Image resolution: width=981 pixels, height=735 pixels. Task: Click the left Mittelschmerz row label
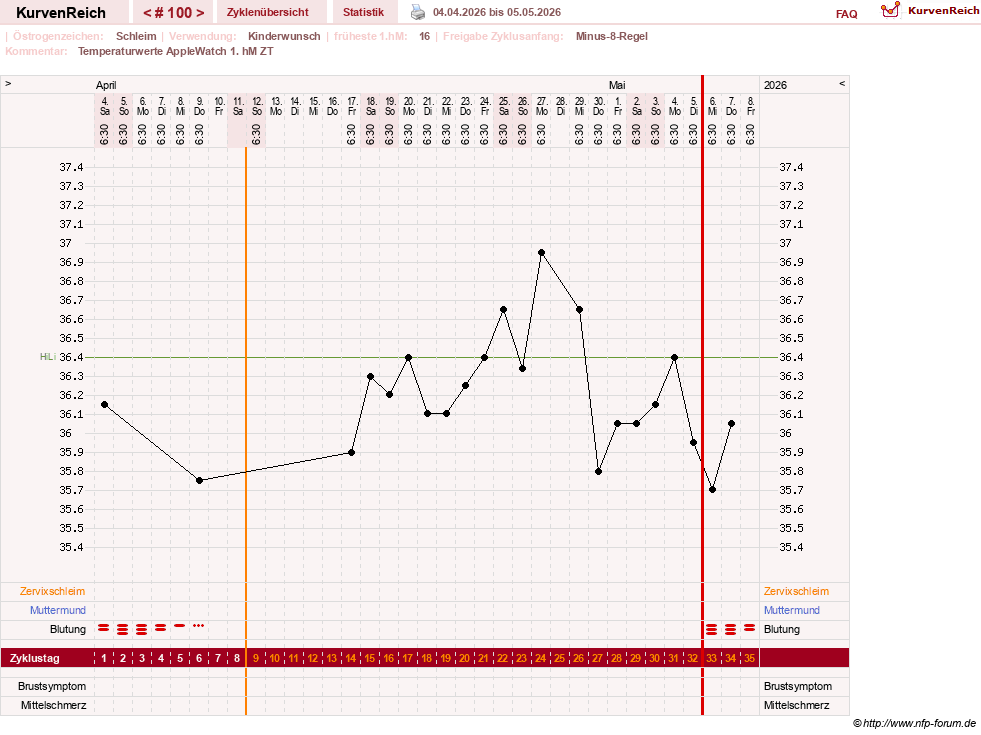(53, 705)
